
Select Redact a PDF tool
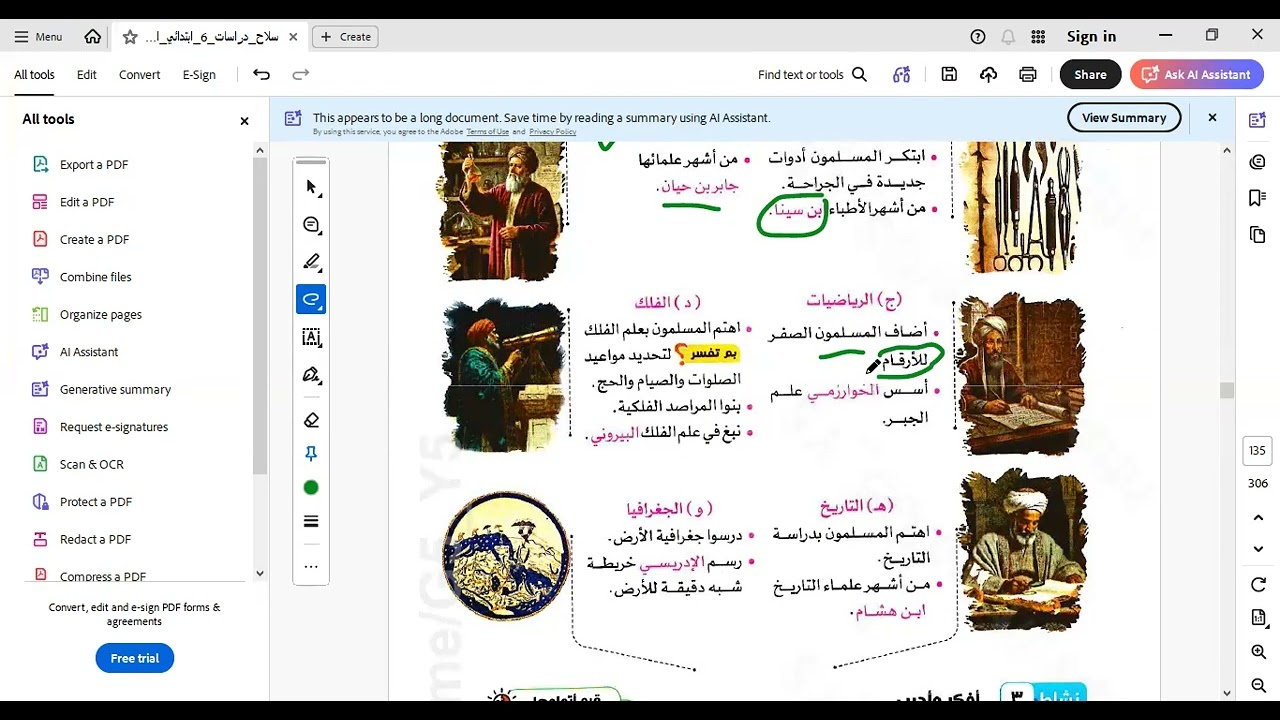pyautogui.click(x=95, y=540)
